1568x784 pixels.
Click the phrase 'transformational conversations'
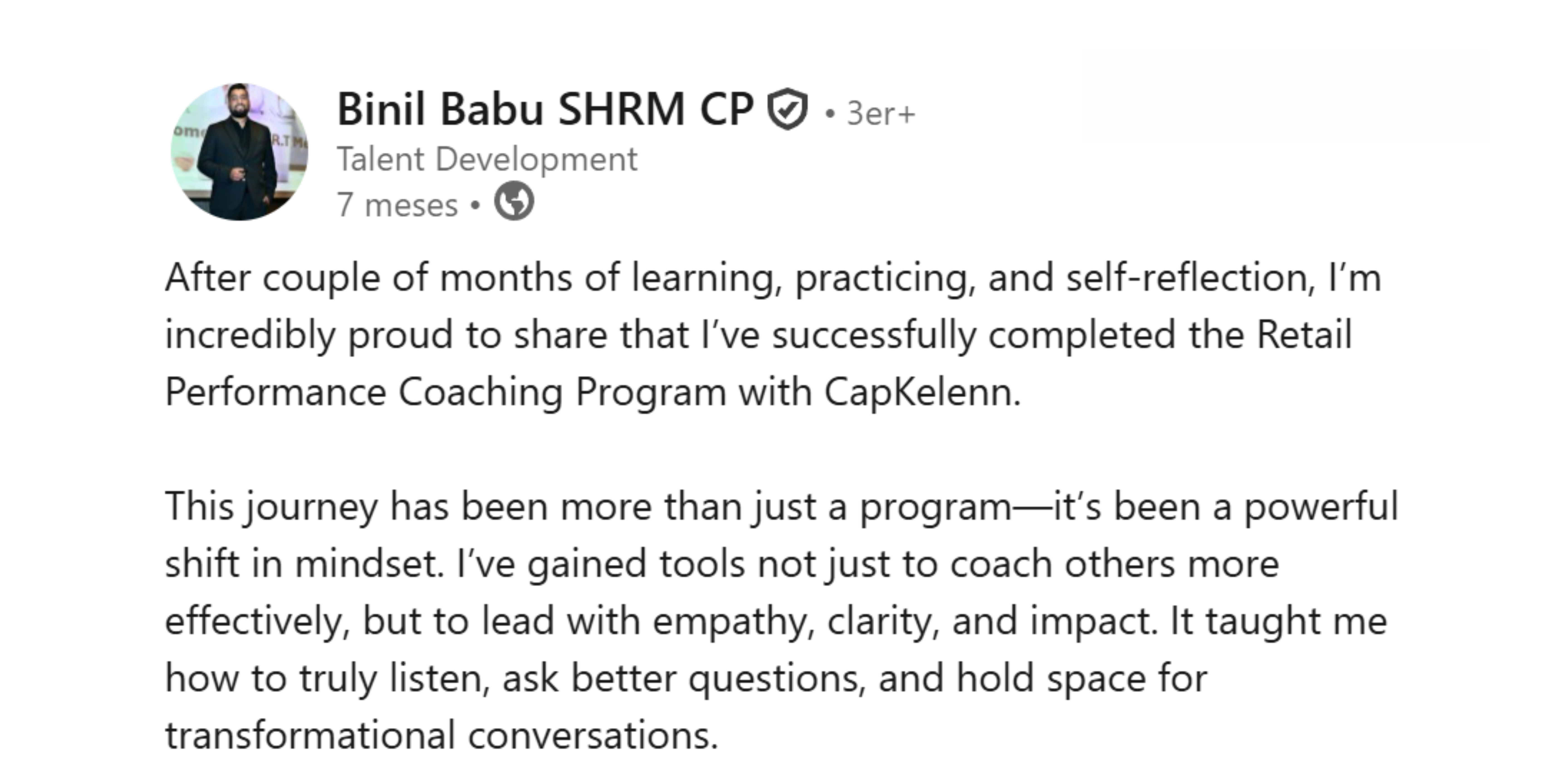(x=441, y=735)
